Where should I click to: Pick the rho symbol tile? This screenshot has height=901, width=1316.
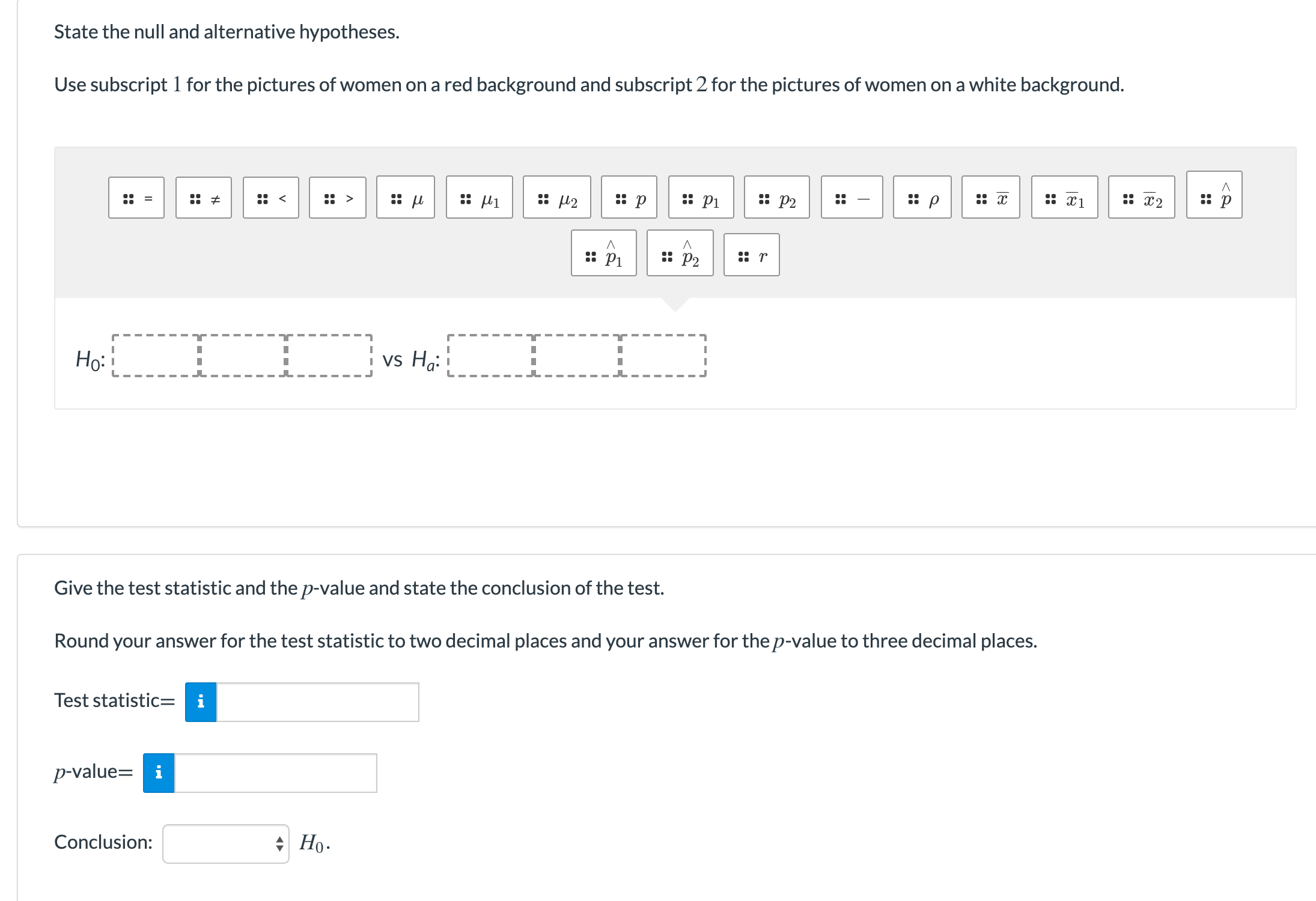[x=922, y=197]
